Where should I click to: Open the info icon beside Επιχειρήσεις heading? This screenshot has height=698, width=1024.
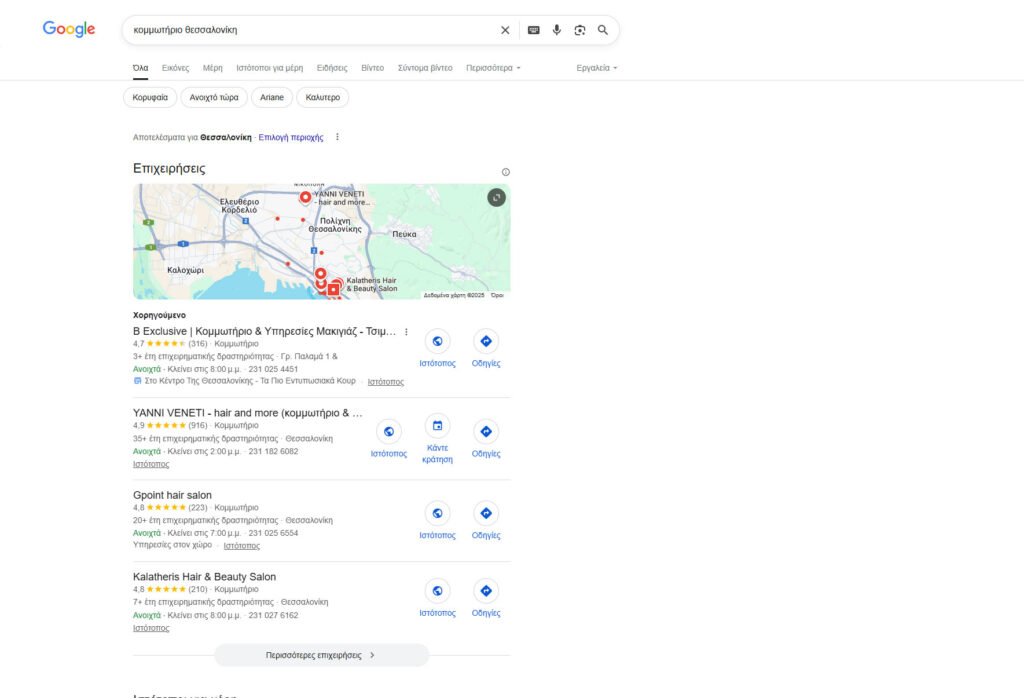(505, 172)
